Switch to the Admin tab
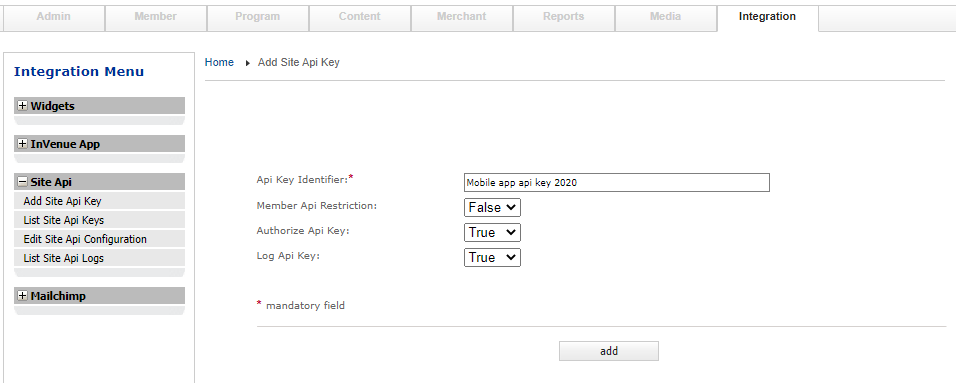Viewport: 956px width, 383px height. 54,17
